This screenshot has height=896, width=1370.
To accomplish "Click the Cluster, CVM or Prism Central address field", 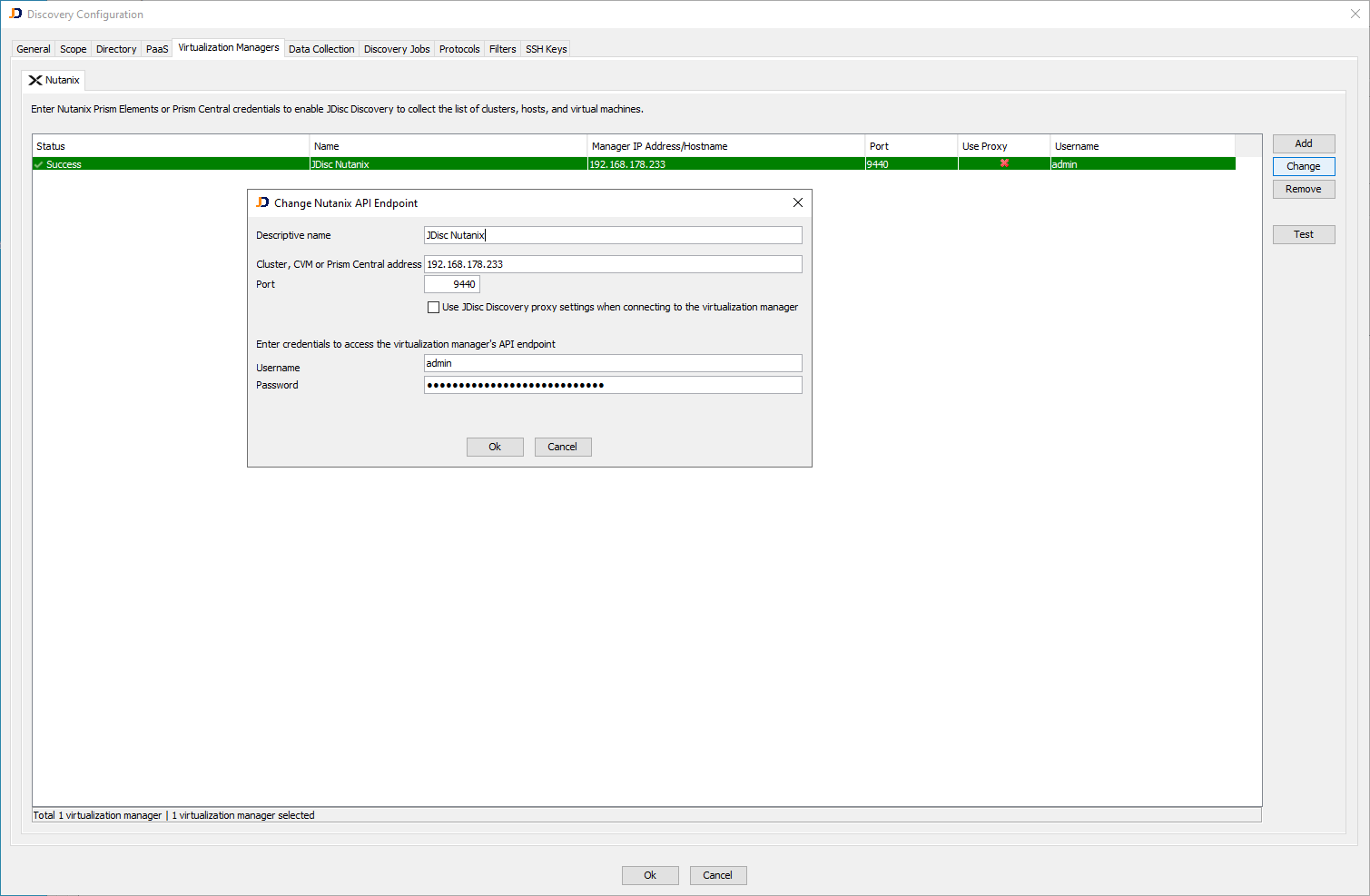I will pyautogui.click(x=613, y=264).
